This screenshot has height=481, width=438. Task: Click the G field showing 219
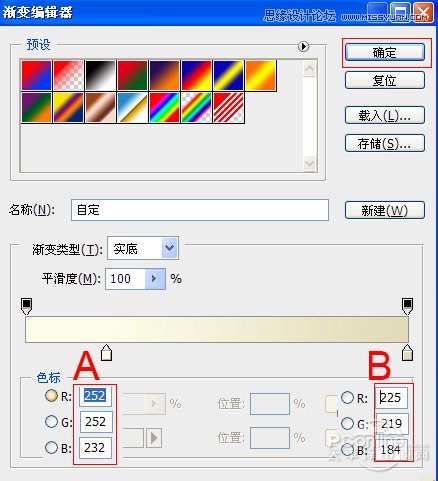click(392, 424)
